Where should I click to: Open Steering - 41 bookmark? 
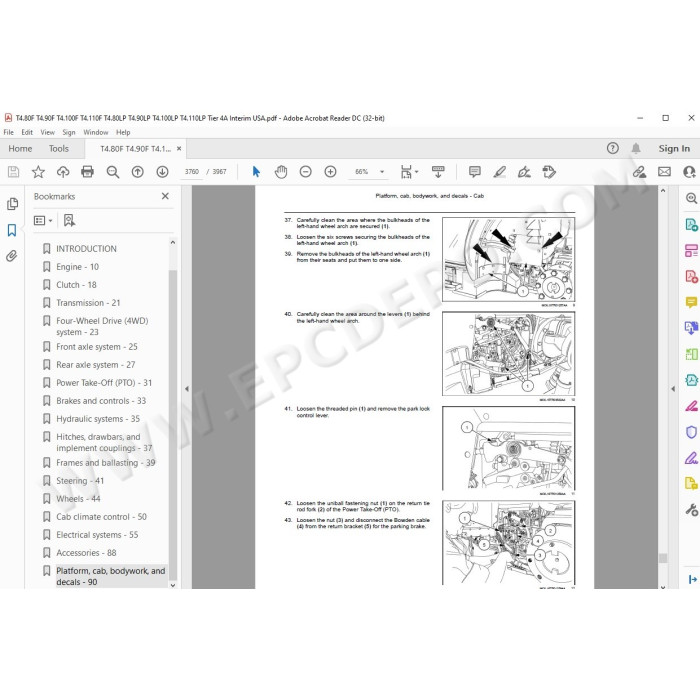point(80,481)
